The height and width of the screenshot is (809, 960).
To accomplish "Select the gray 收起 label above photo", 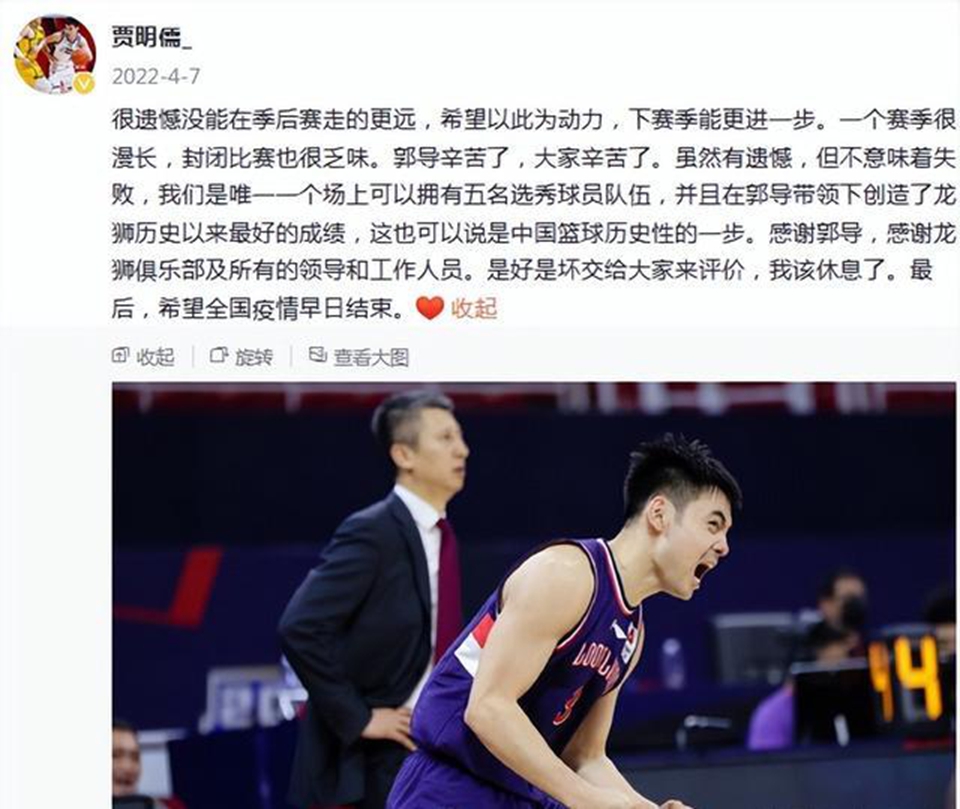I will click(x=156, y=356).
